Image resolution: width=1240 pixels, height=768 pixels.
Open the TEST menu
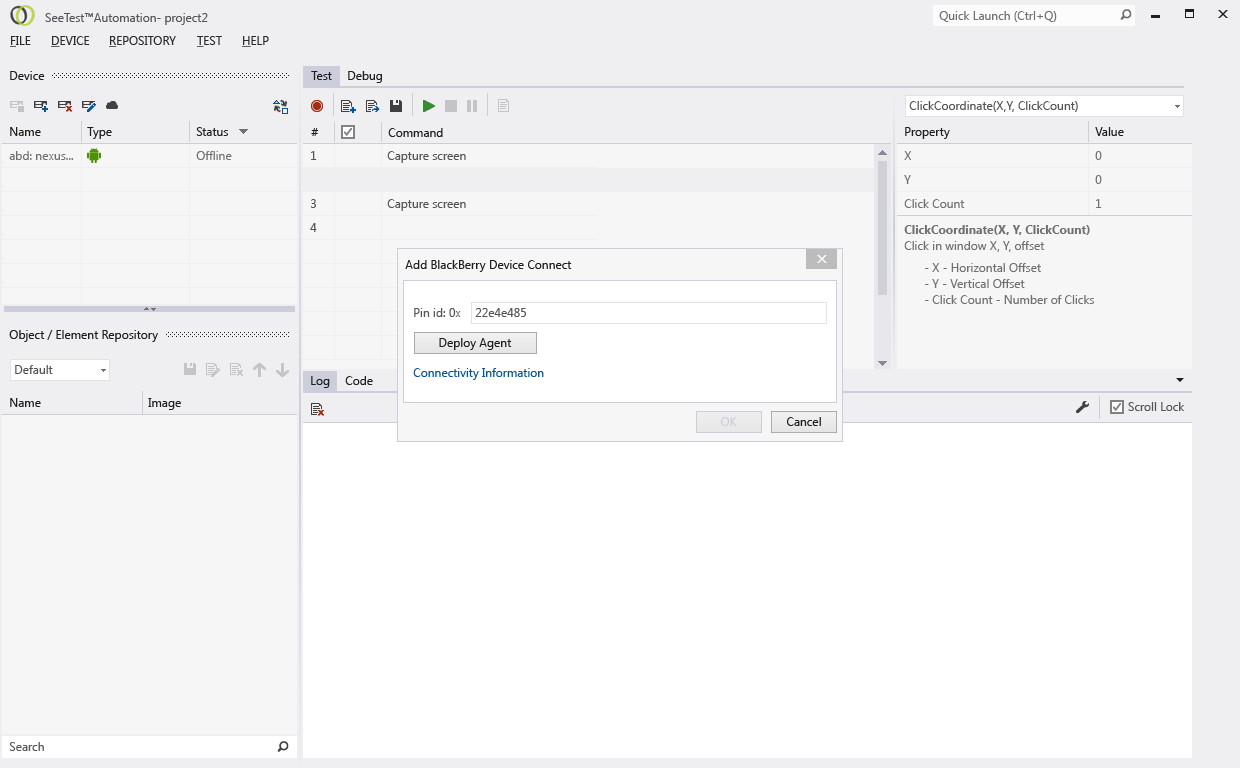pos(209,41)
